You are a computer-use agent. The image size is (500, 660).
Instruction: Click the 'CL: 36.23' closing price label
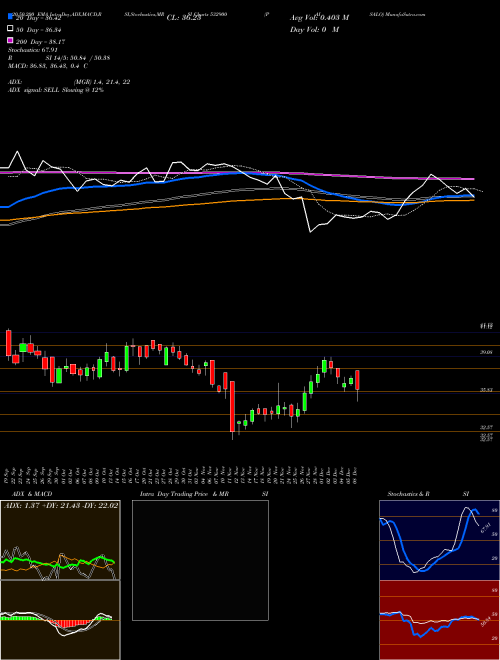click(184, 18)
